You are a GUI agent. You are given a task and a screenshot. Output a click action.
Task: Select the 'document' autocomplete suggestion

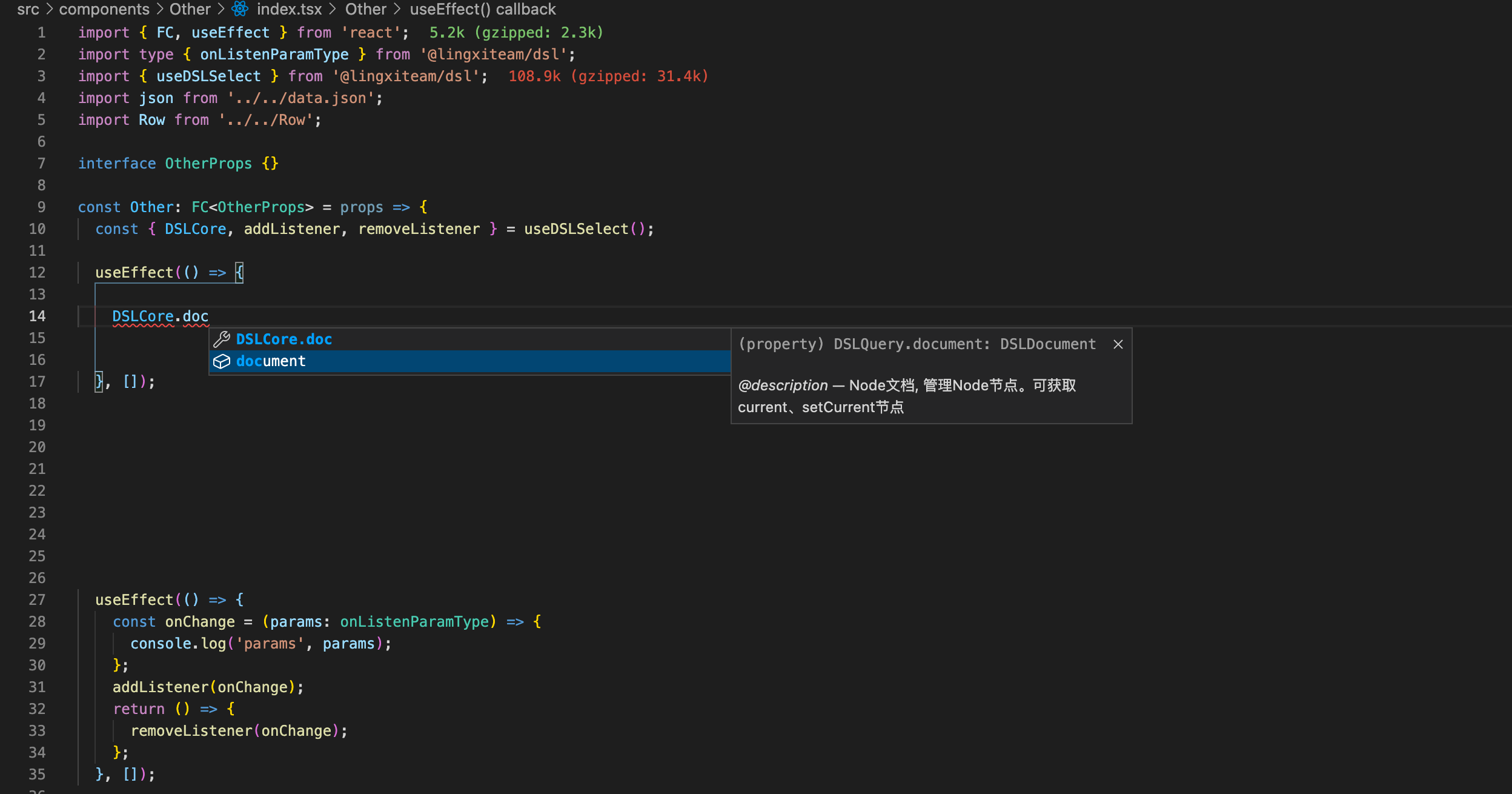click(x=470, y=361)
